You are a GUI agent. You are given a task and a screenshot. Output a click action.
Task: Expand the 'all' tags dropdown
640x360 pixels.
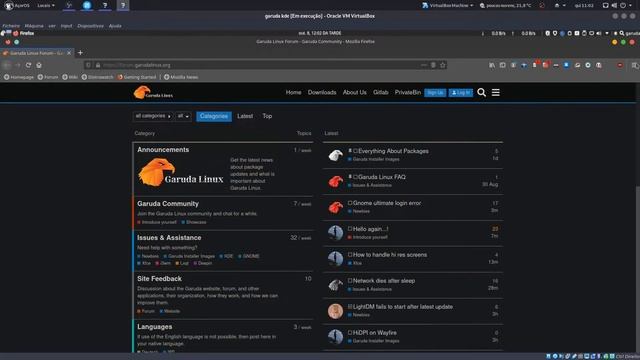183,116
